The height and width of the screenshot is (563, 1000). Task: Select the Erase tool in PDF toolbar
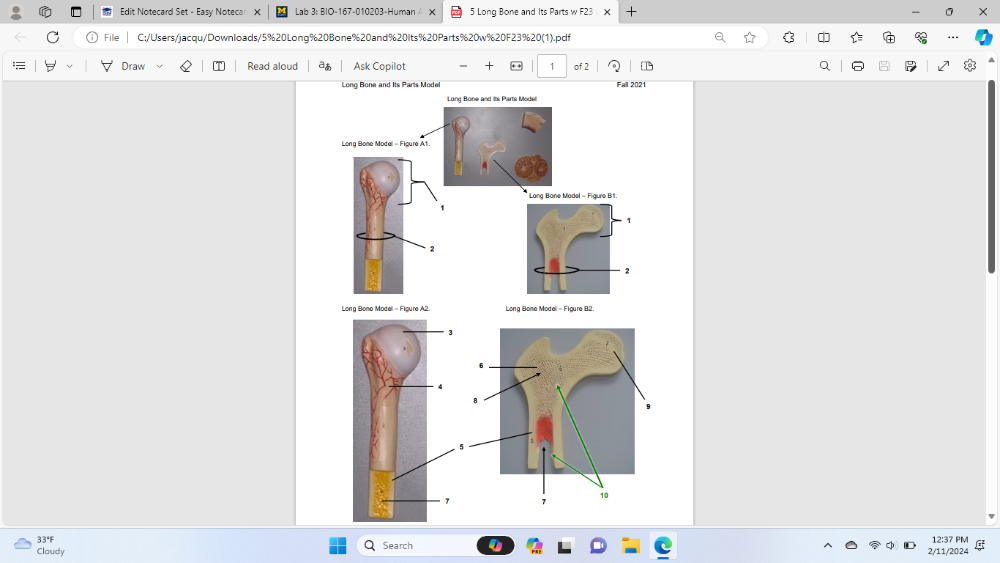(x=185, y=66)
